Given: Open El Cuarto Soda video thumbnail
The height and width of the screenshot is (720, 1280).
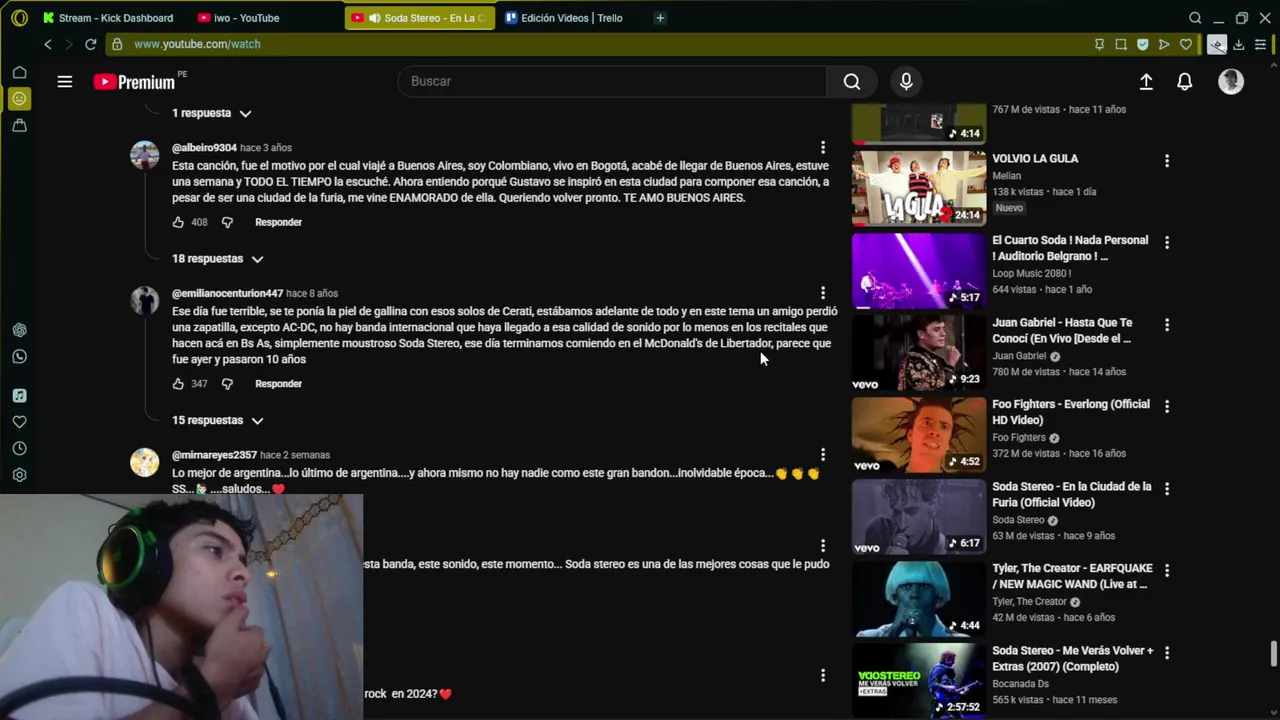Looking at the screenshot, I should coord(918,270).
